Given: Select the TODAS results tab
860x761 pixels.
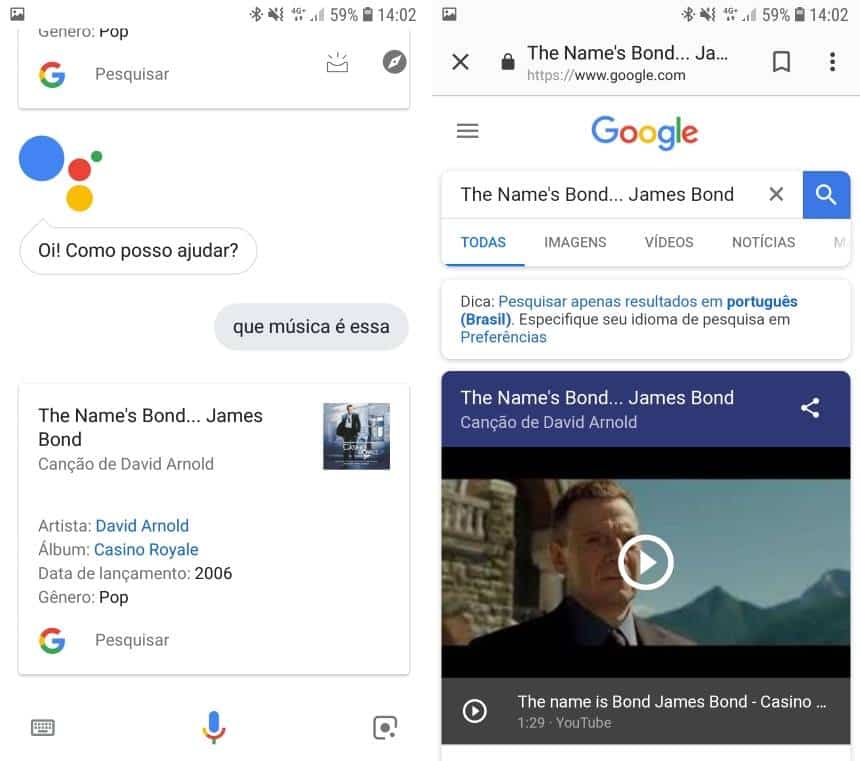Looking at the screenshot, I should coord(483,242).
